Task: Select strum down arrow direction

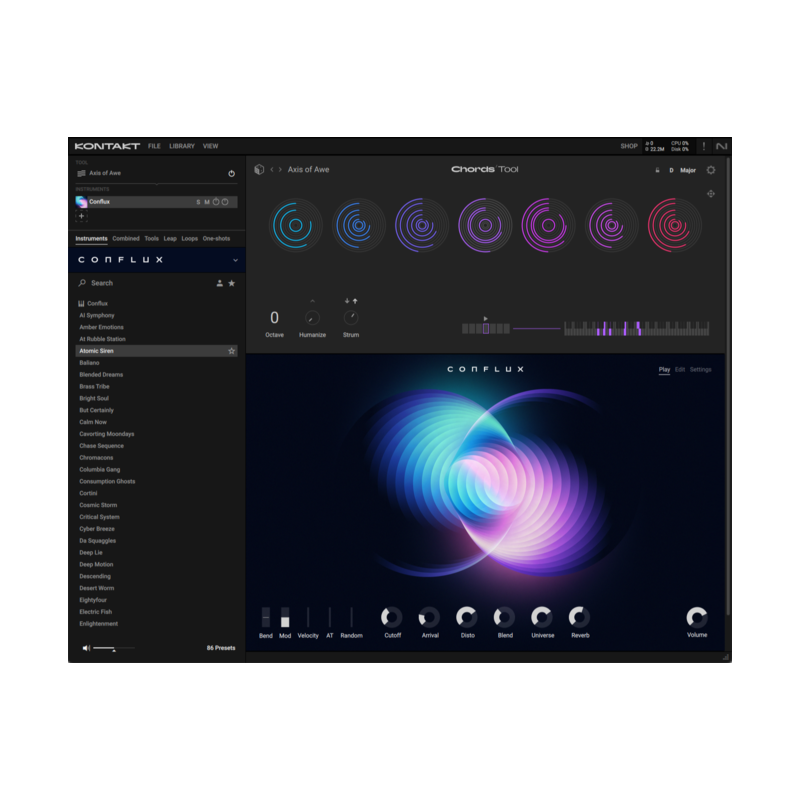Action: coord(347,301)
